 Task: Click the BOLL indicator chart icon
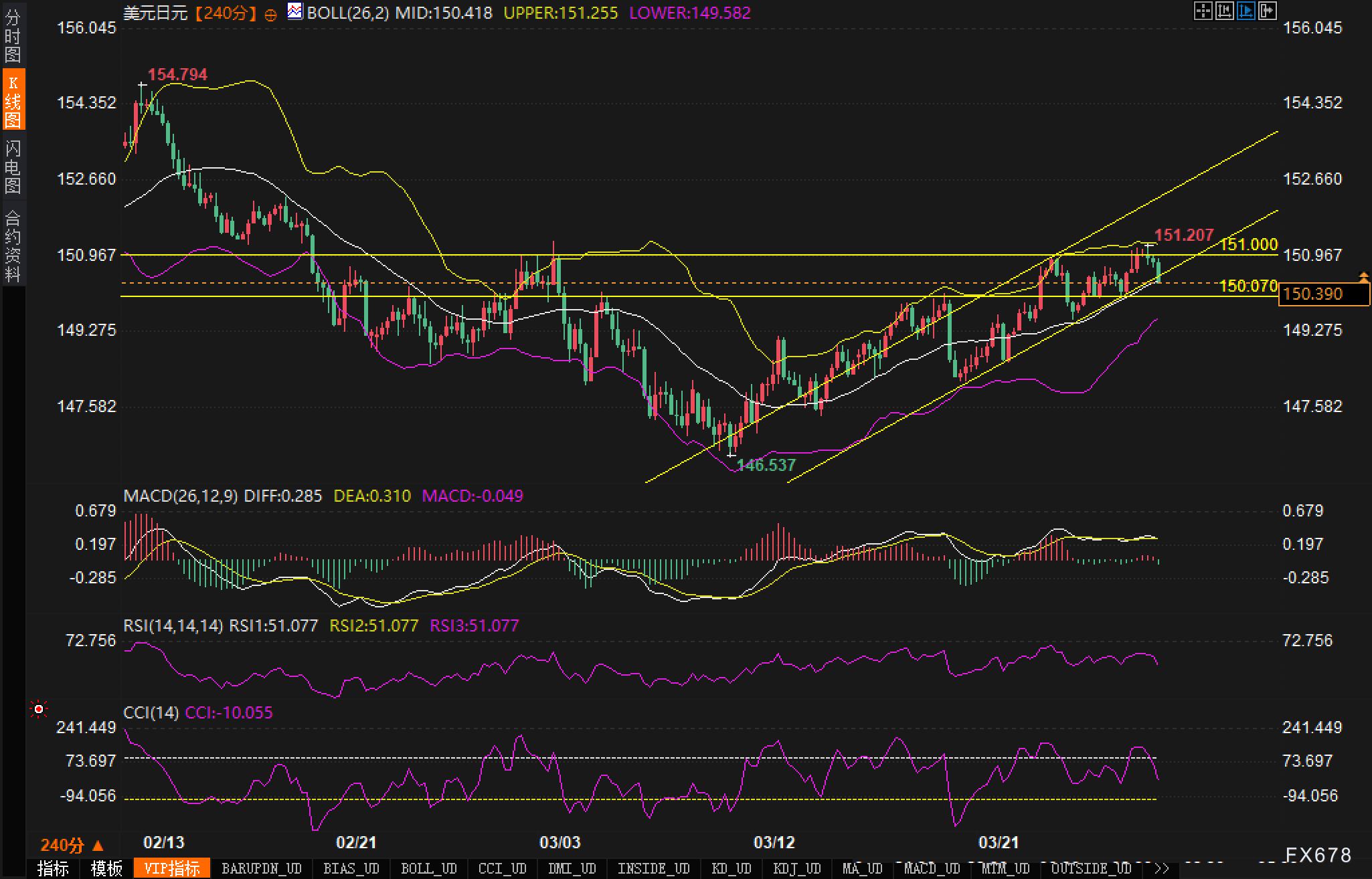point(294,11)
